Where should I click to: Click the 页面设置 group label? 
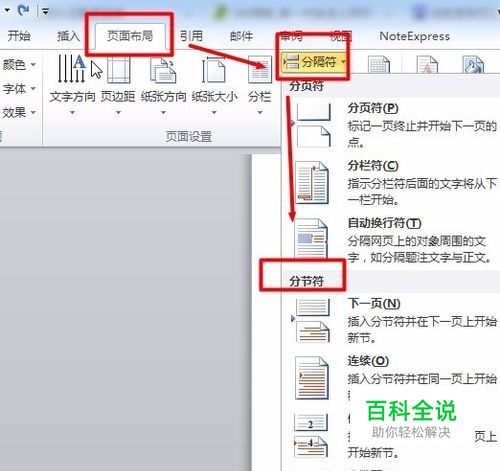click(189, 137)
